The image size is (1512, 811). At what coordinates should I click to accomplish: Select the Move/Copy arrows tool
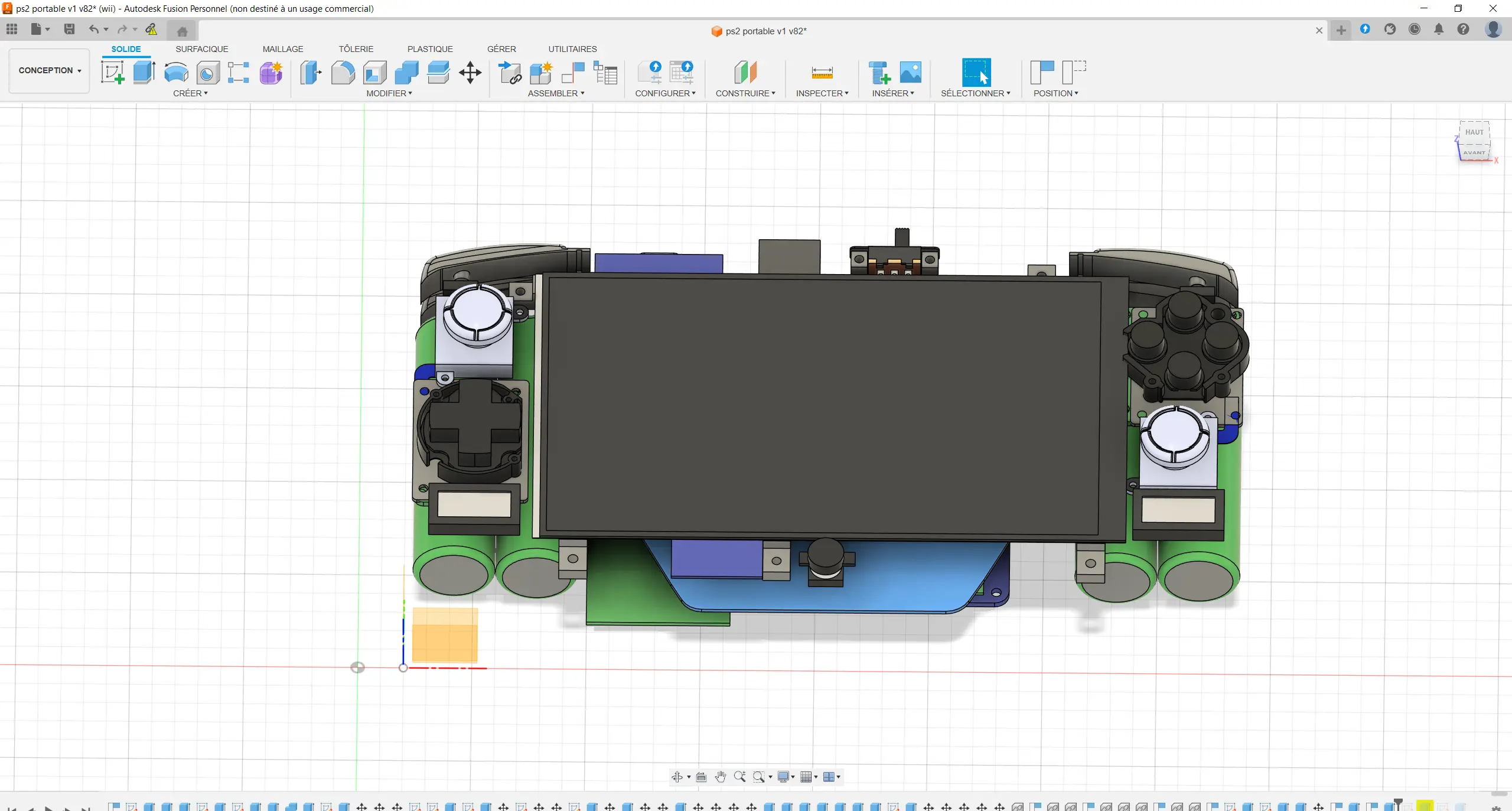point(470,73)
